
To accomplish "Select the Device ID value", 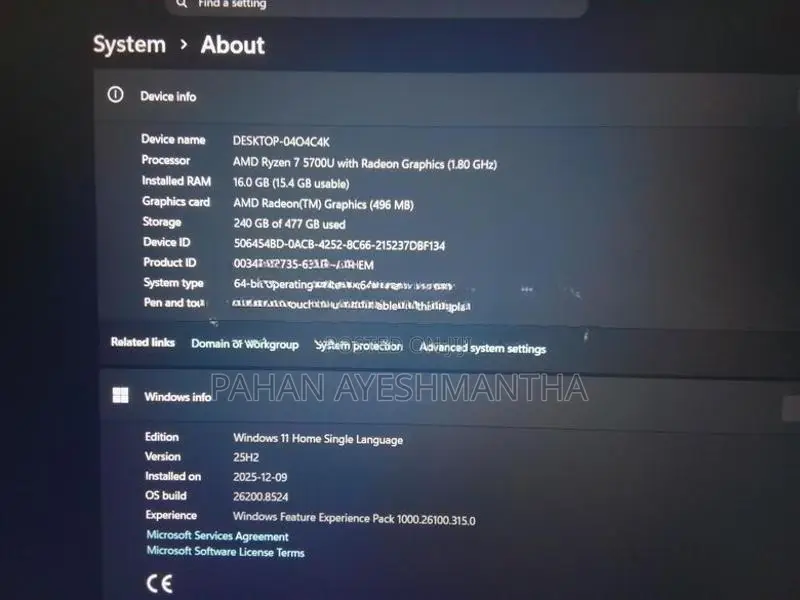I will click(339, 245).
